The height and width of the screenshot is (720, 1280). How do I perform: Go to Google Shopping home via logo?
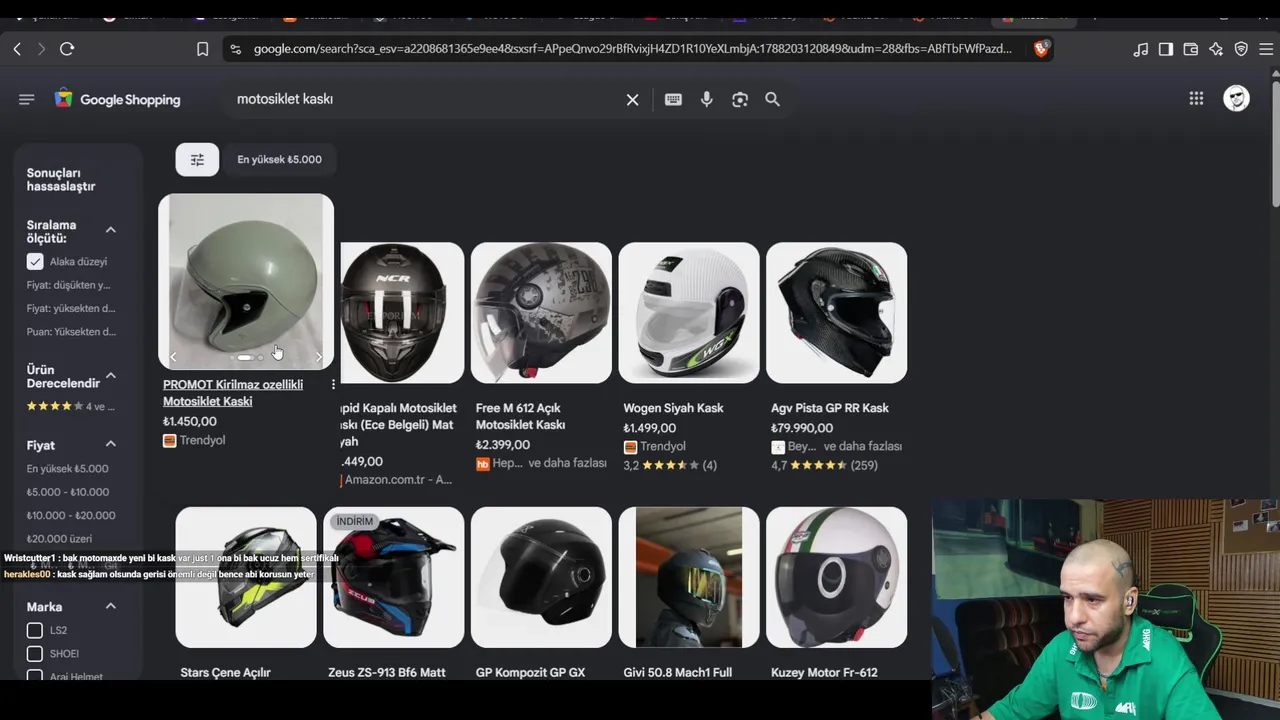click(117, 99)
